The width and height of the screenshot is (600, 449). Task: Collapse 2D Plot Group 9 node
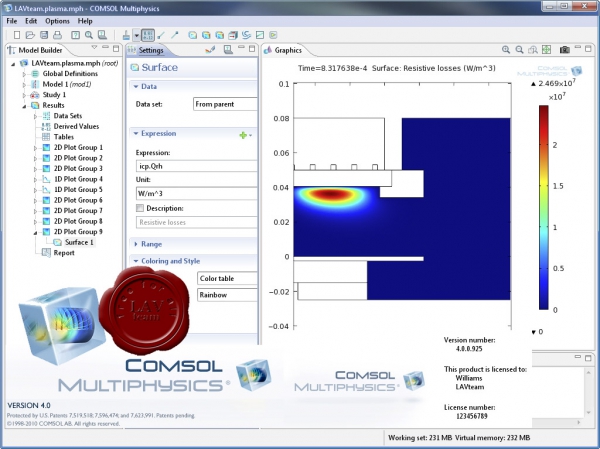[35, 233]
